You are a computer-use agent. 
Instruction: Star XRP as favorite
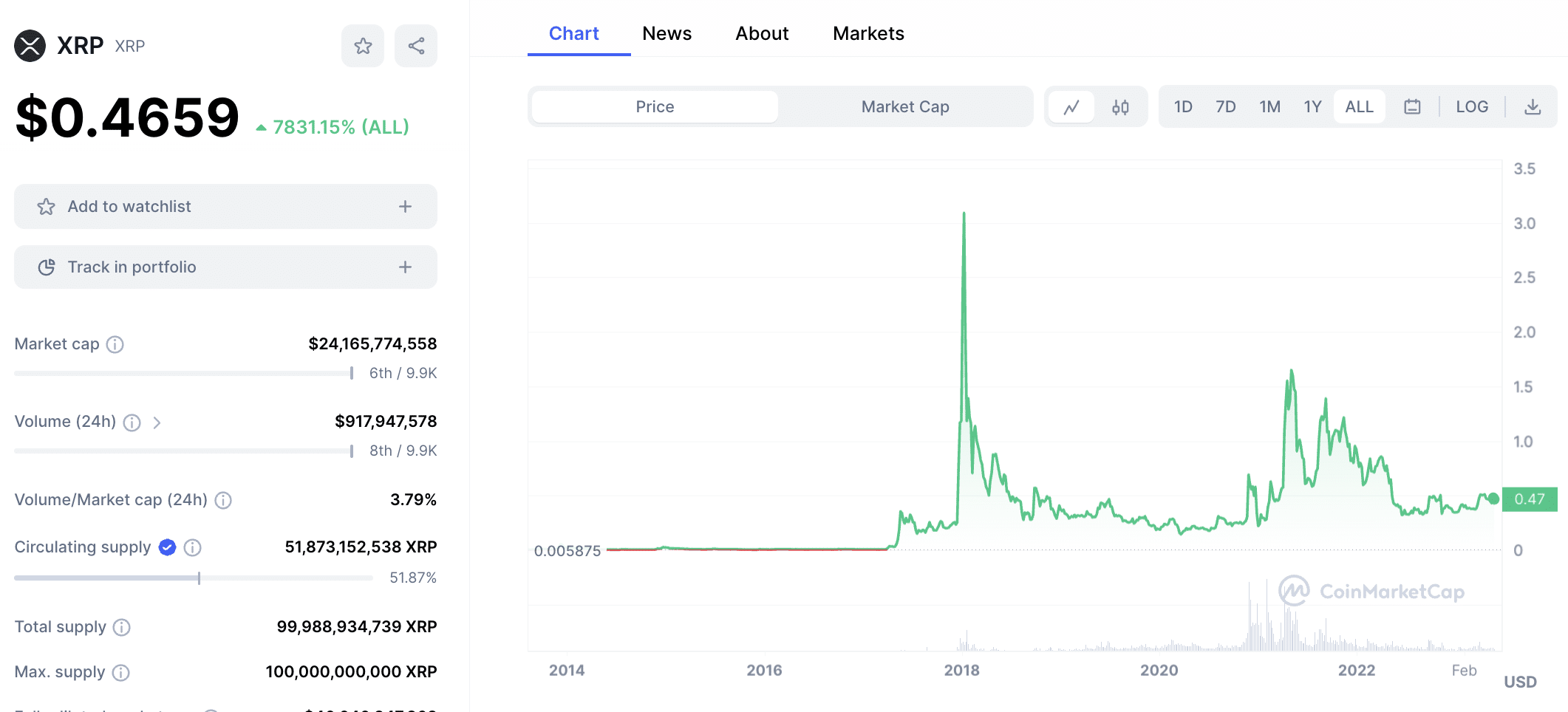363,46
